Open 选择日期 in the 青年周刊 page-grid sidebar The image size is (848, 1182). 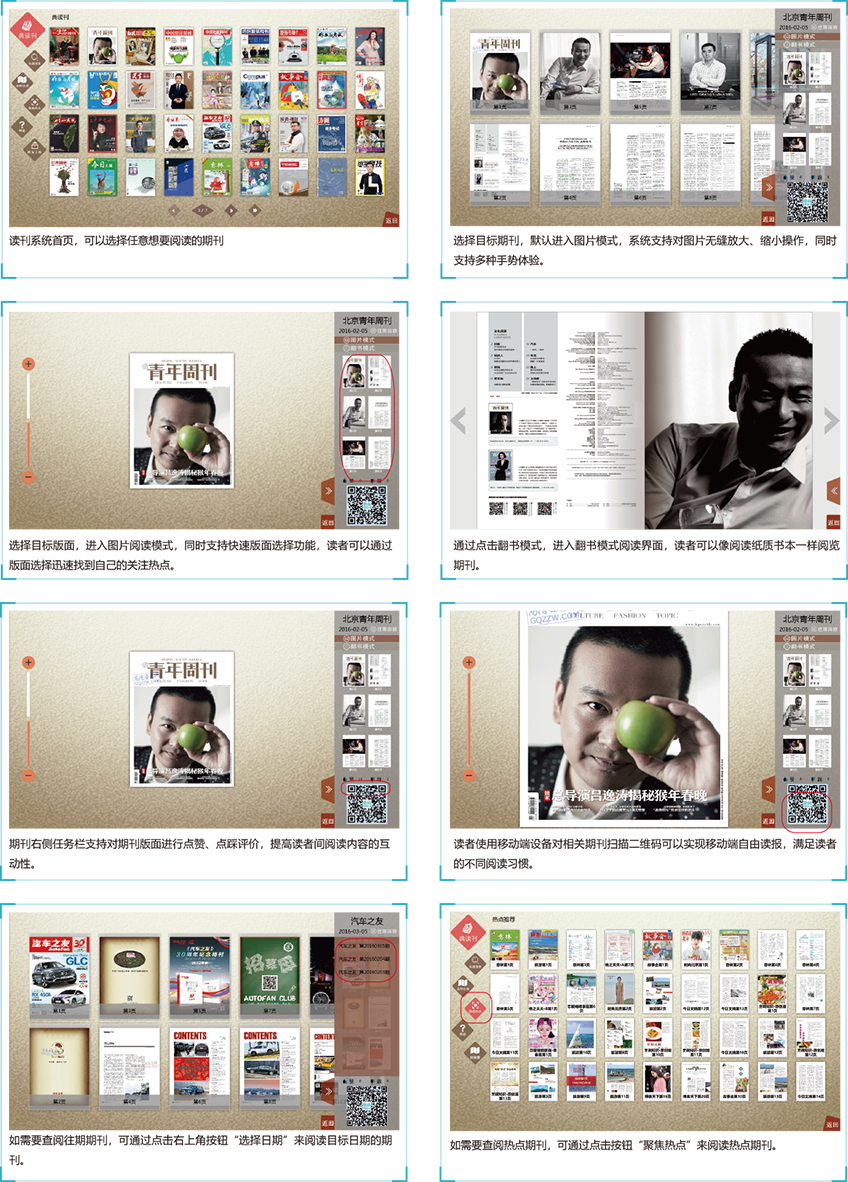[x=827, y=27]
